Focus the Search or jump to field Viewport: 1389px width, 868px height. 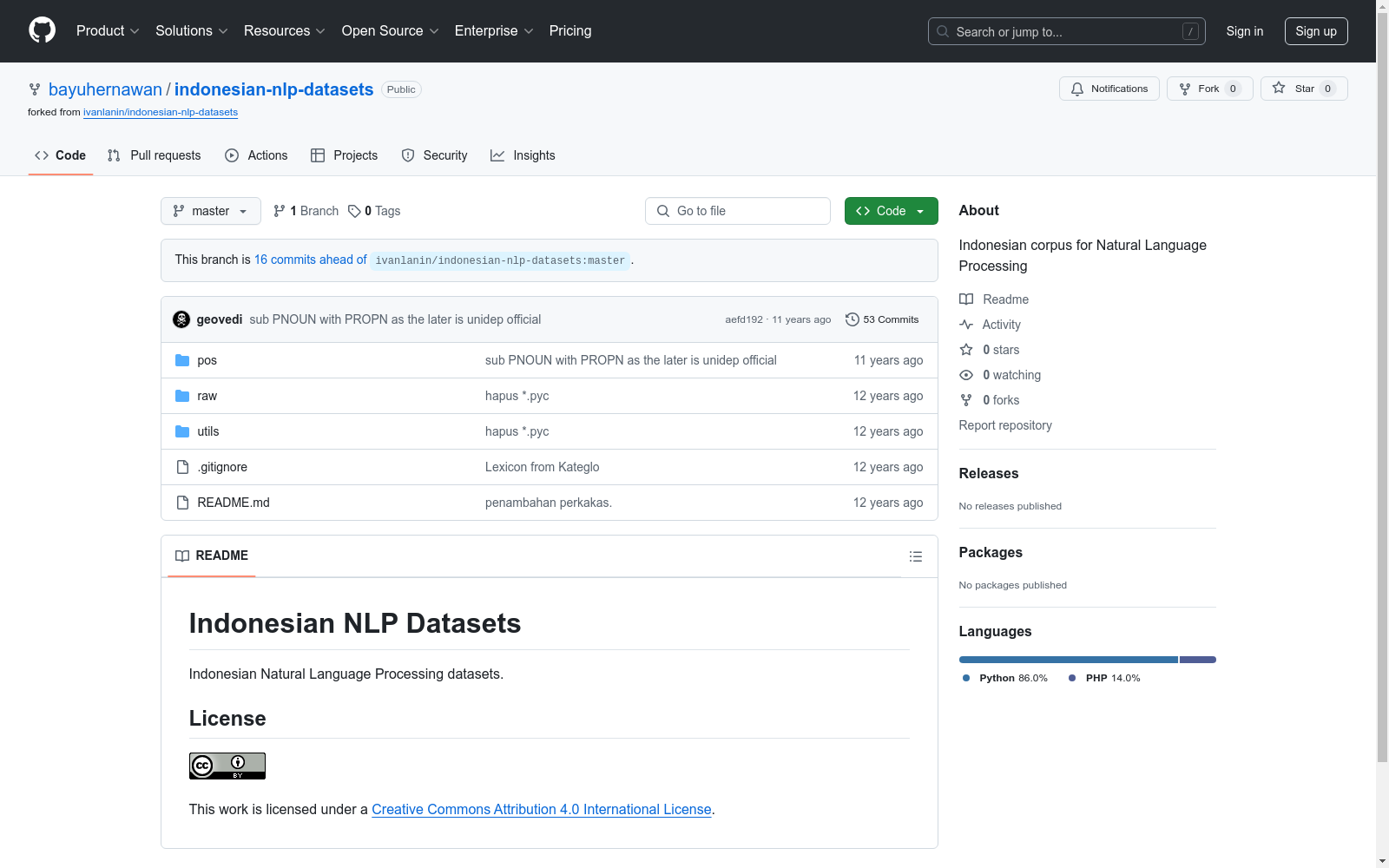pos(1067,31)
